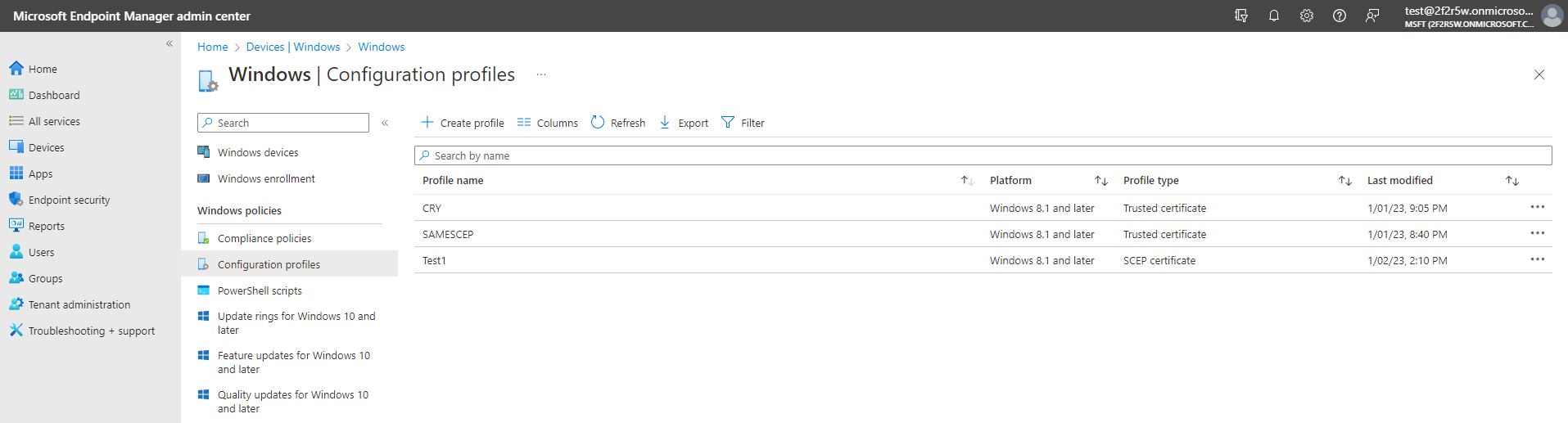Open the Test1 profile
This screenshot has width=1568, height=423.
434,260
